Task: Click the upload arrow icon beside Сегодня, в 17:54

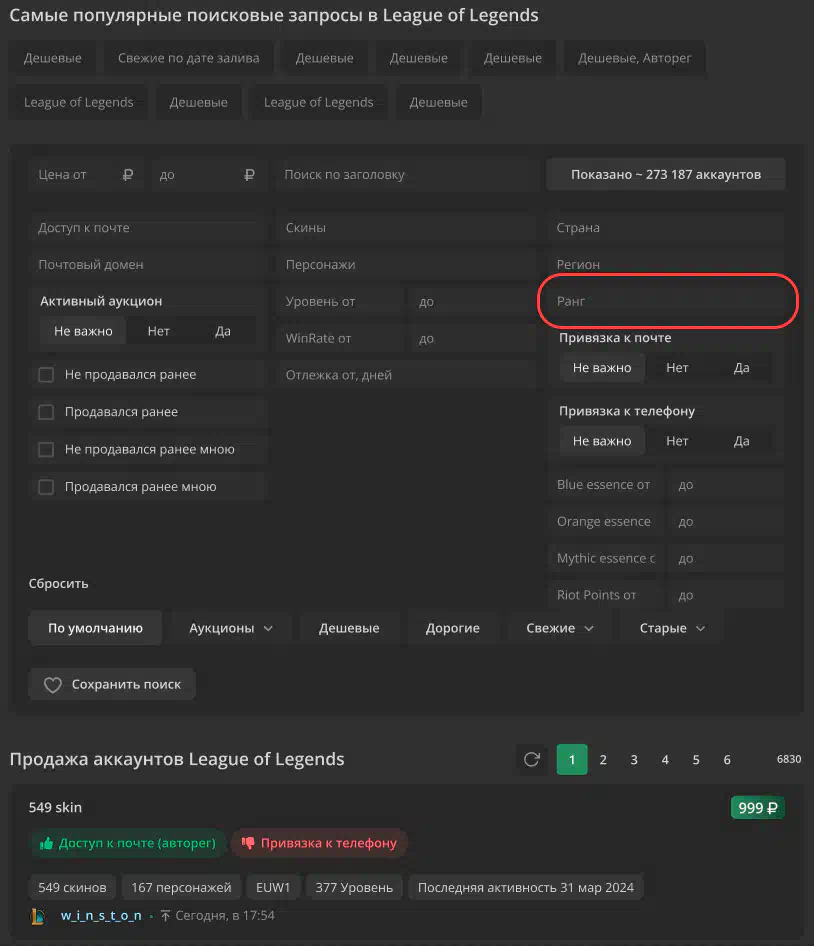Action: 165,915
